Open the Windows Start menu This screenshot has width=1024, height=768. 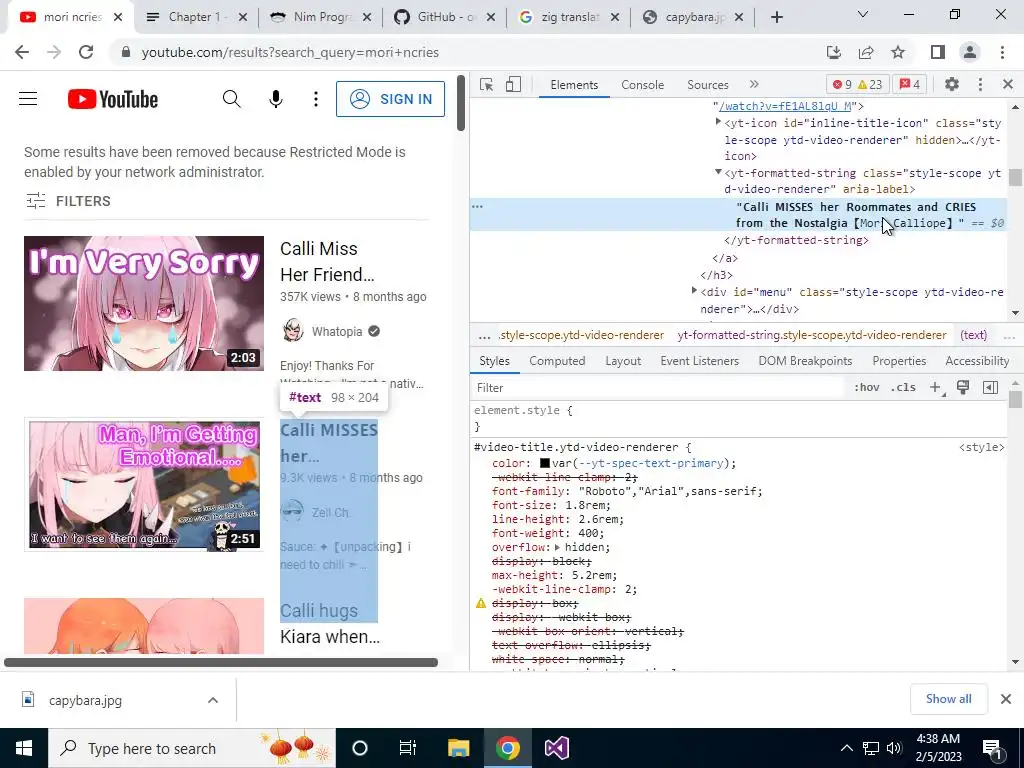24,748
